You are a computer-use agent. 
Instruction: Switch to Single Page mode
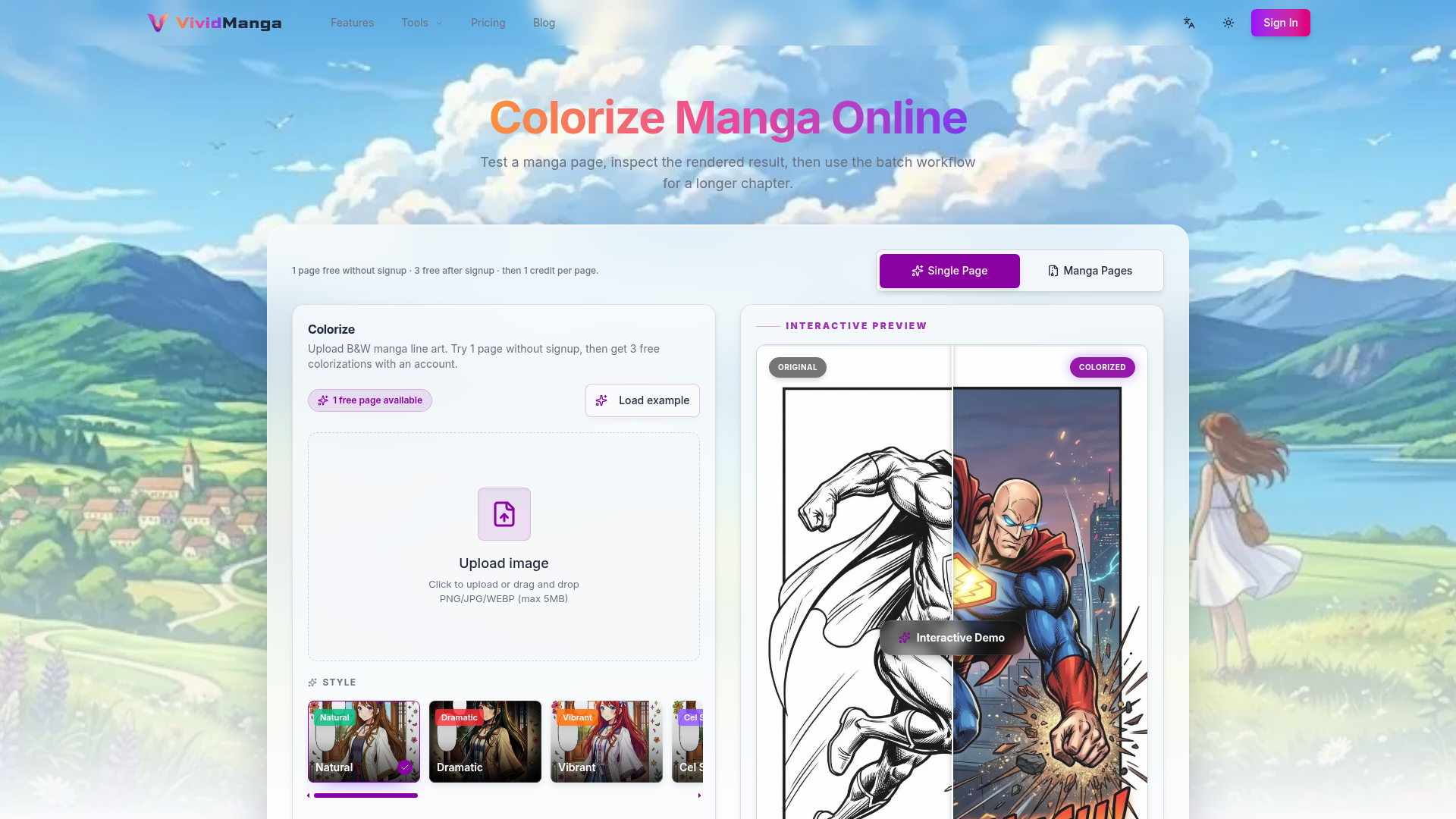point(949,271)
